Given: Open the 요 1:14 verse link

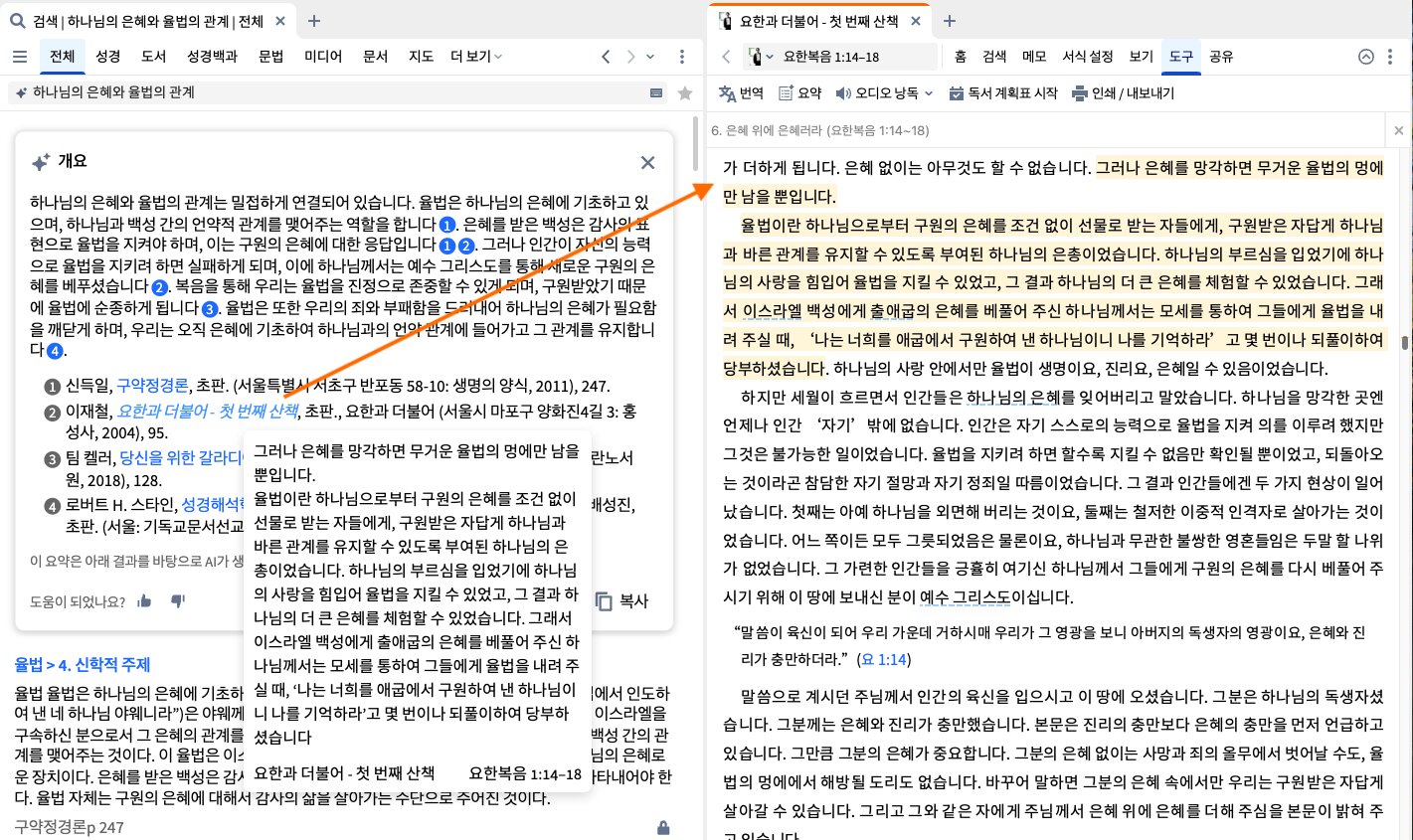Looking at the screenshot, I should pos(882,659).
